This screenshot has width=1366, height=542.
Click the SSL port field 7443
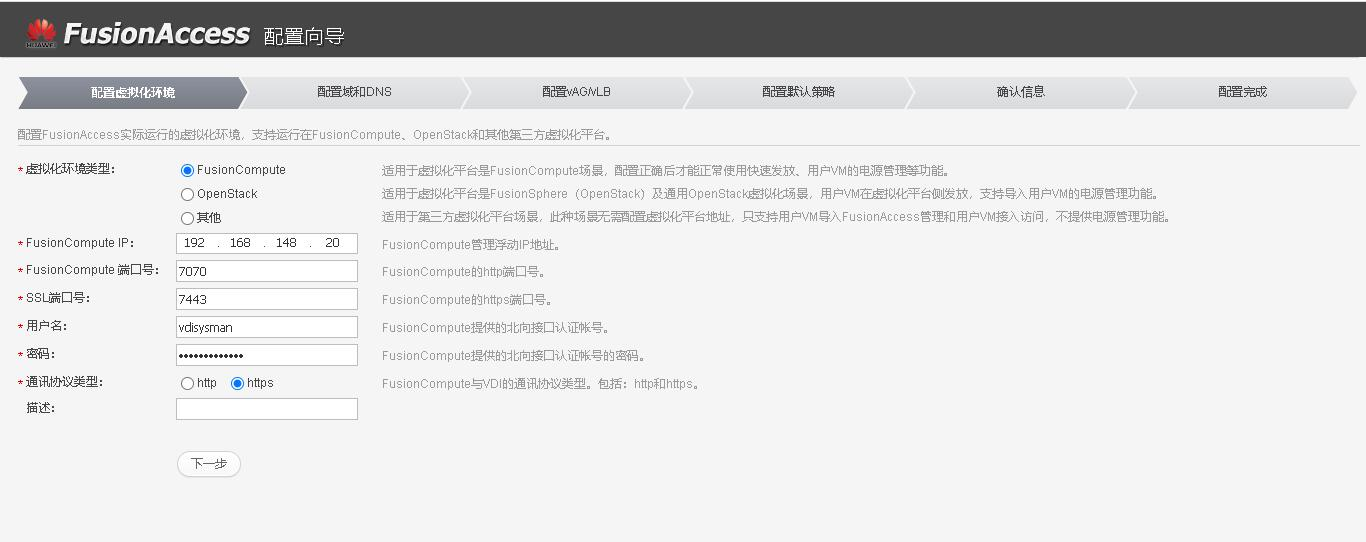pyautogui.click(x=267, y=299)
